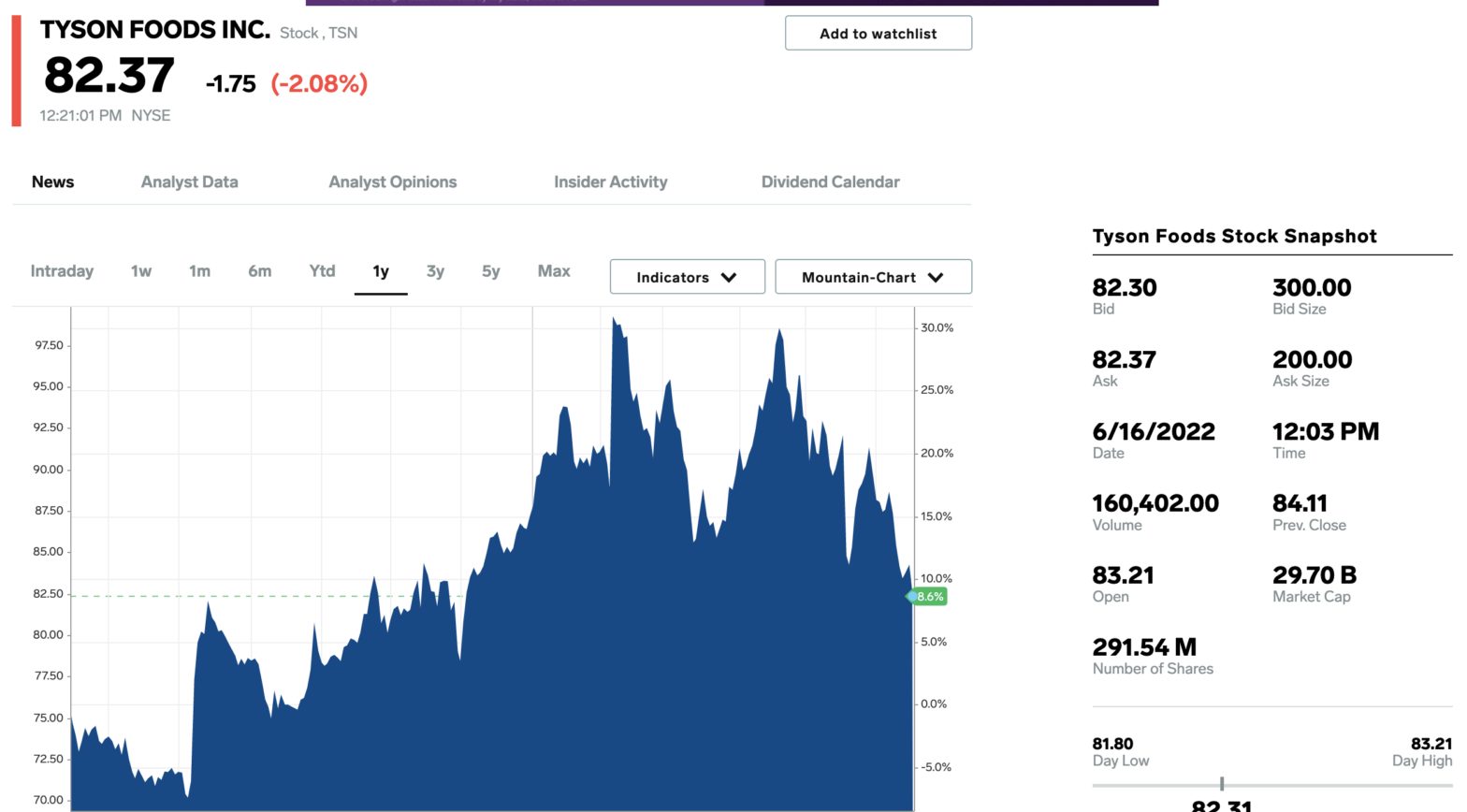Open the News tab

coord(52,182)
